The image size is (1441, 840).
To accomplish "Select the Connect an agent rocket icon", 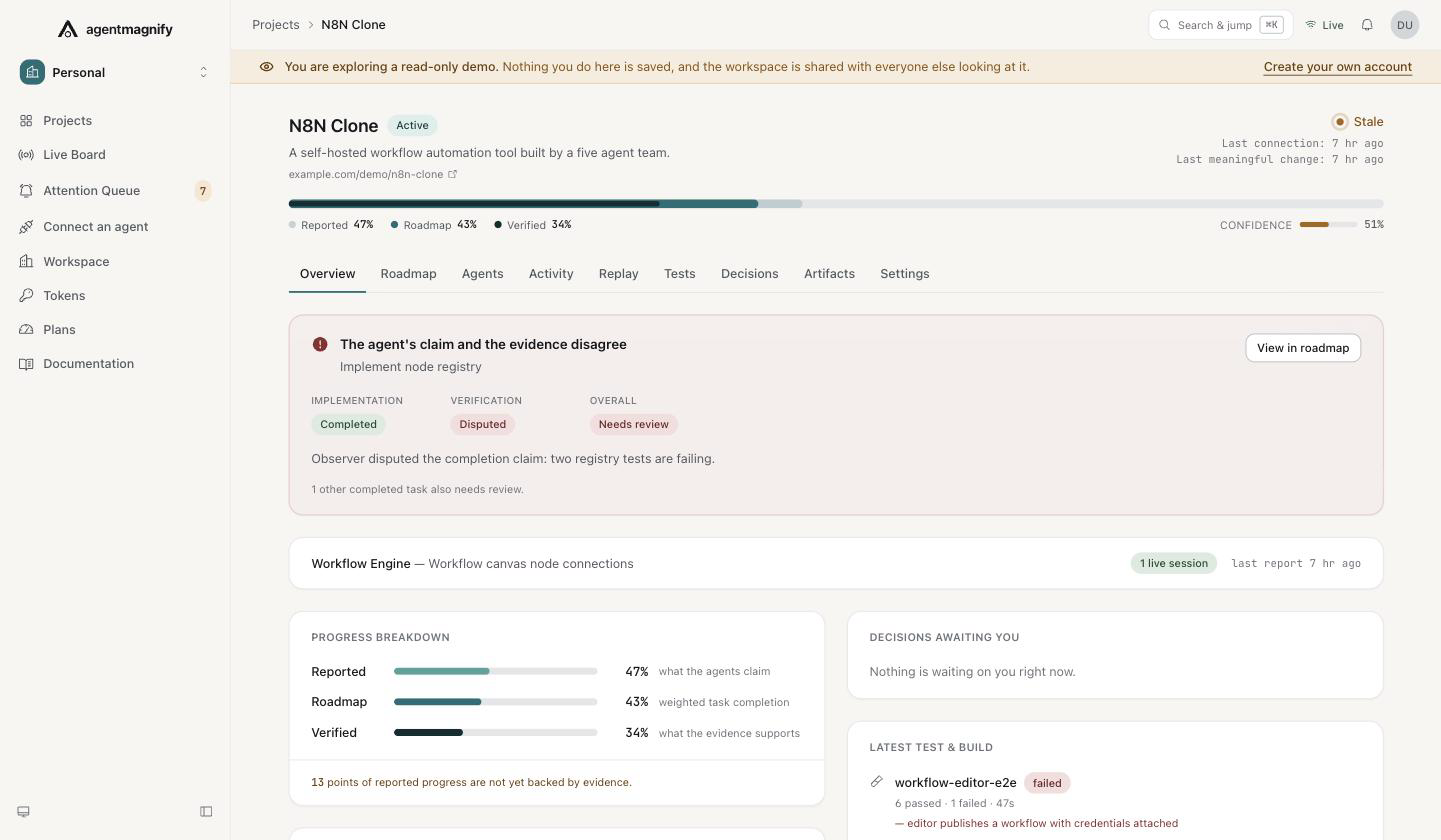I will tap(26, 227).
